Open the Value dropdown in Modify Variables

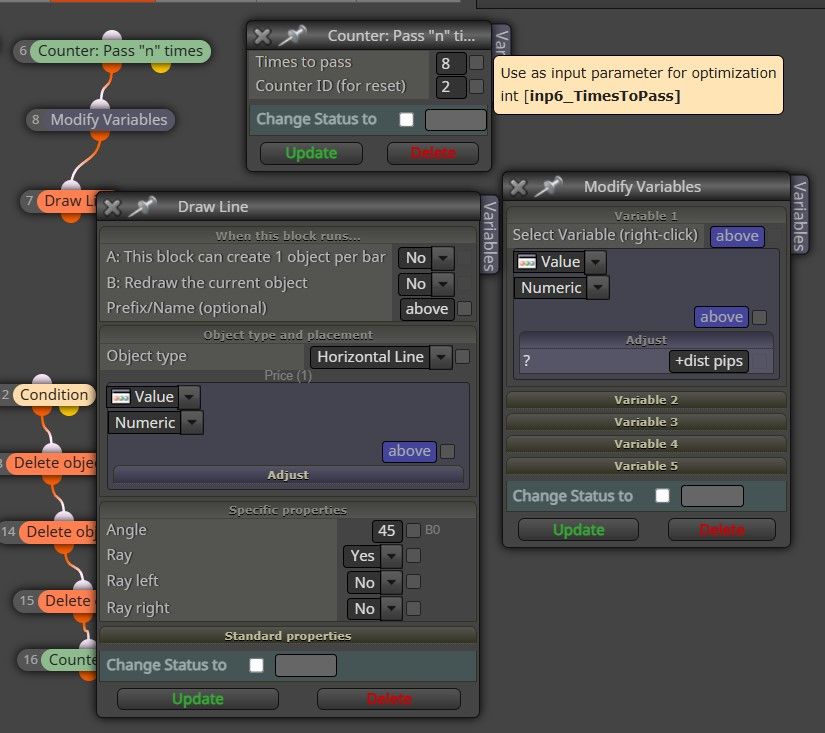point(560,262)
